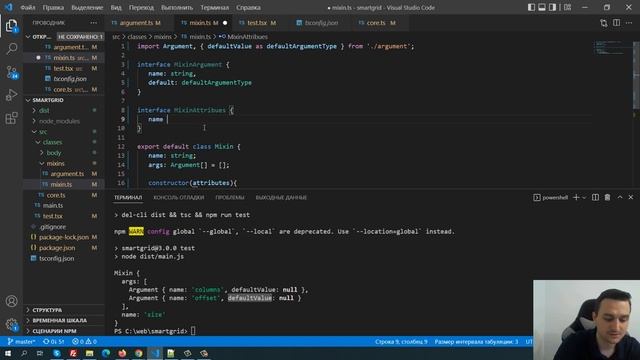Click the open changes icon in editor toolbar
Image resolution: width=640 pixels, height=360 pixels.
604,23
